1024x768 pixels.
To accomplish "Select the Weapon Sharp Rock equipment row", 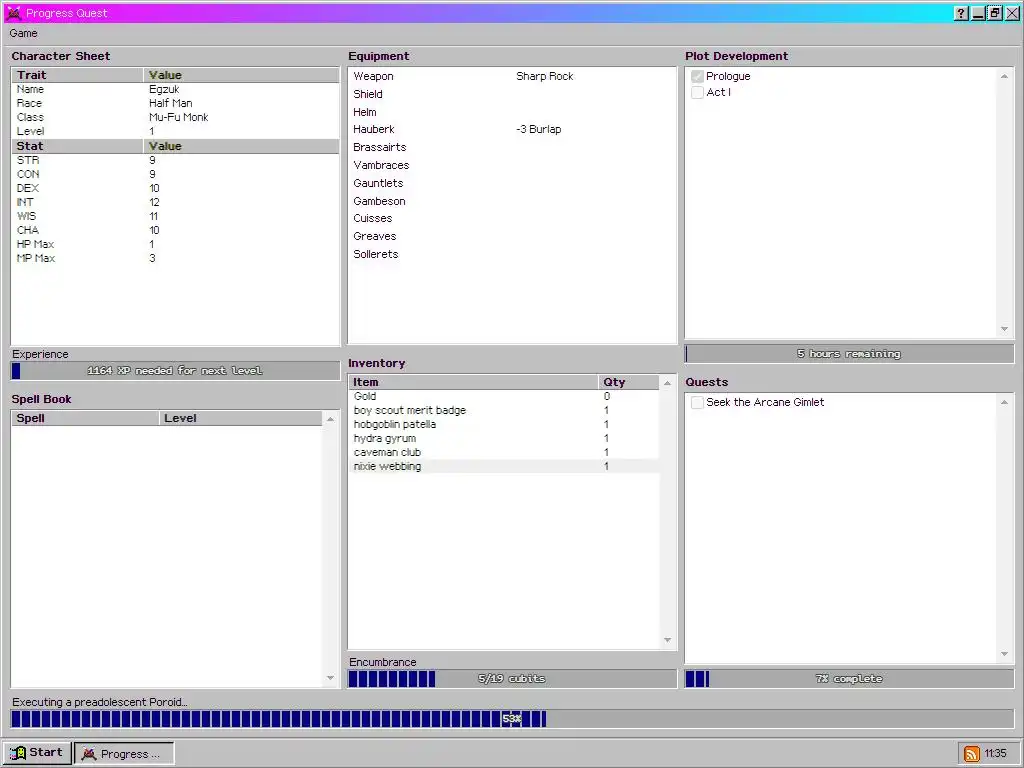I will 513,76.
